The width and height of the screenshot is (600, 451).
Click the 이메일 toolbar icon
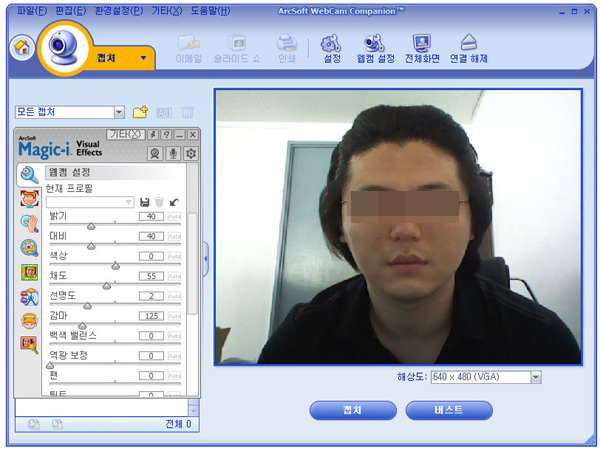click(189, 49)
